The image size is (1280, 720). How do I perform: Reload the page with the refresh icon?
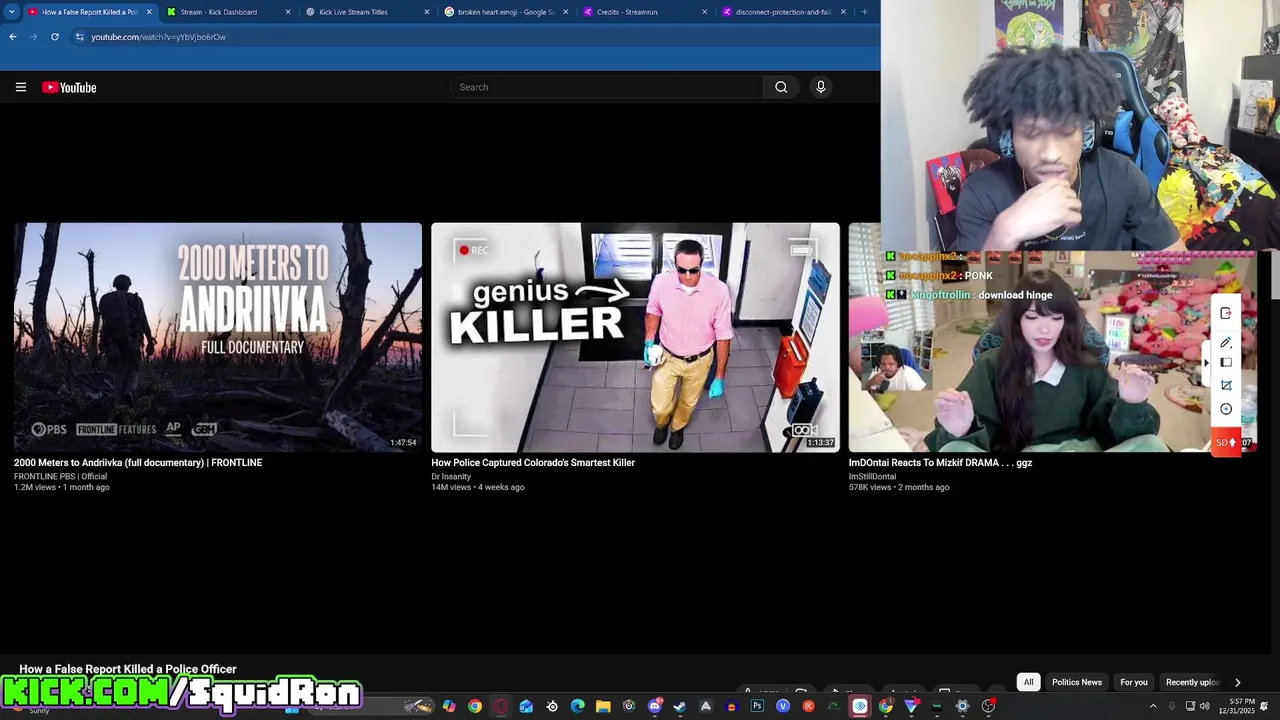(x=55, y=37)
